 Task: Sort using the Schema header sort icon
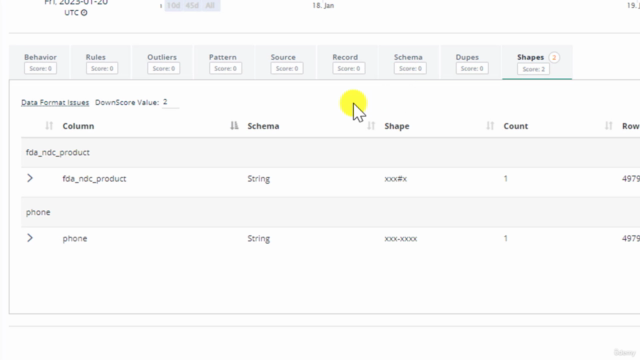tap(371, 126)
